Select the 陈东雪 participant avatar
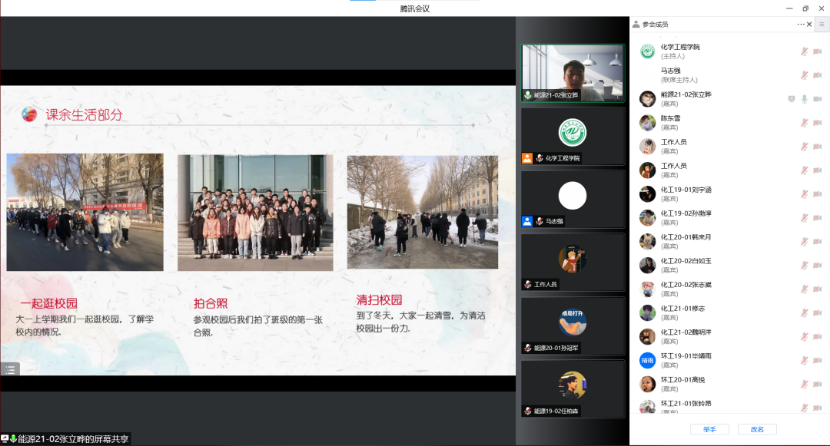Image resolution: width=830 pixels, height=446 pixels. (x=647, y=123)
